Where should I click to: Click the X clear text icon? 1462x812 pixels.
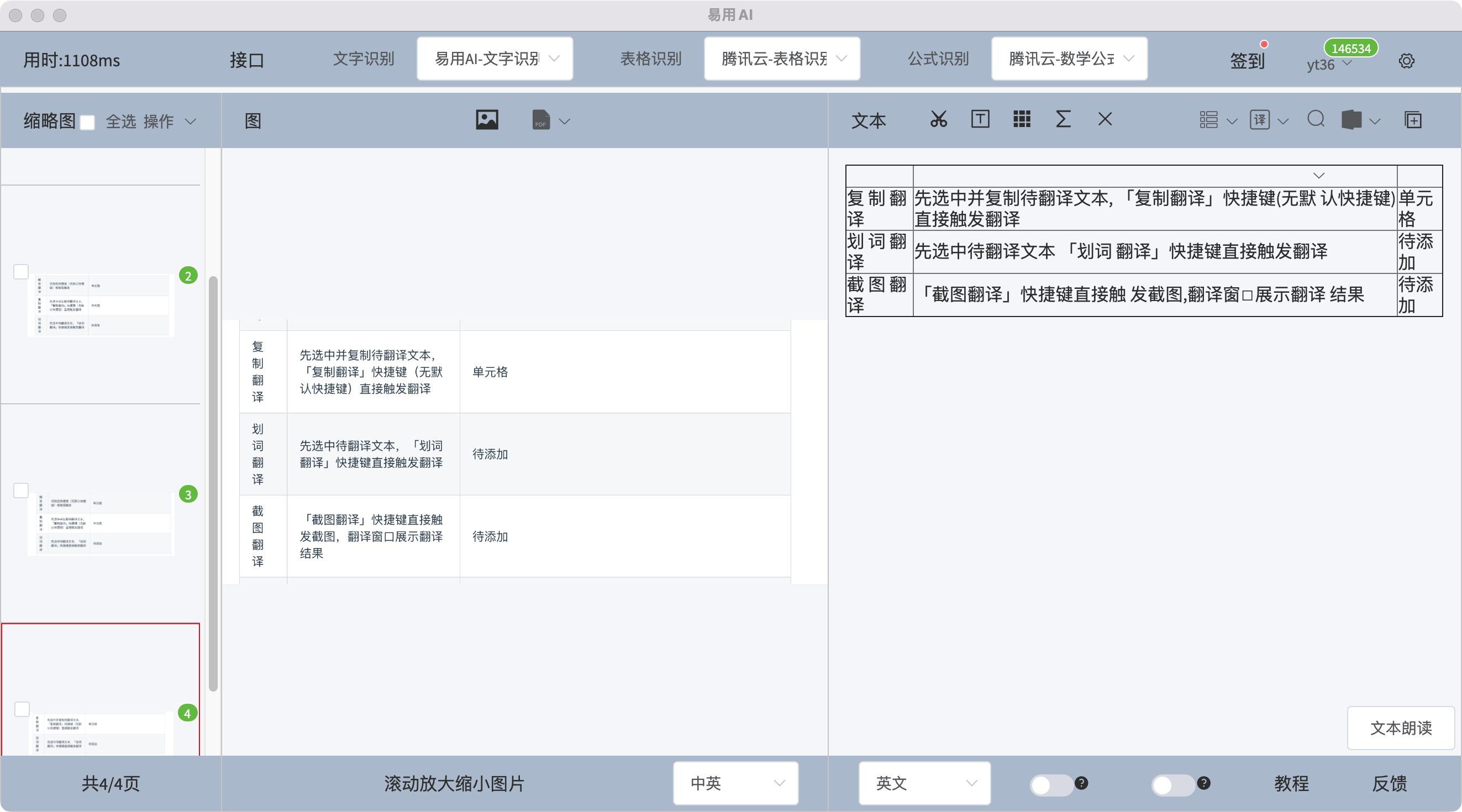(x=1105, y=119)
